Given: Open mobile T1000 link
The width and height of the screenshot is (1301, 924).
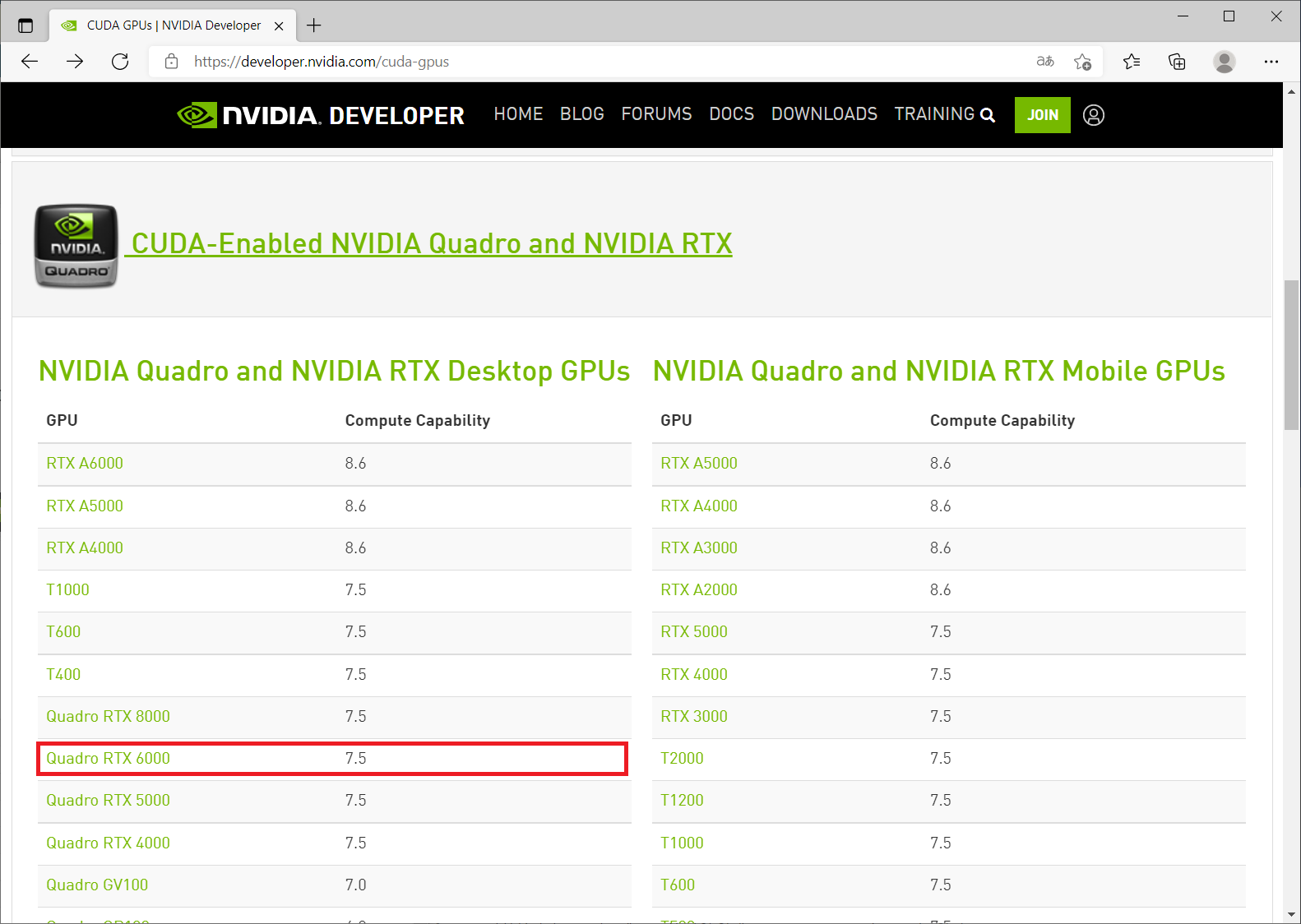Looking at the screenshot, I should click(x=682, y=843).
